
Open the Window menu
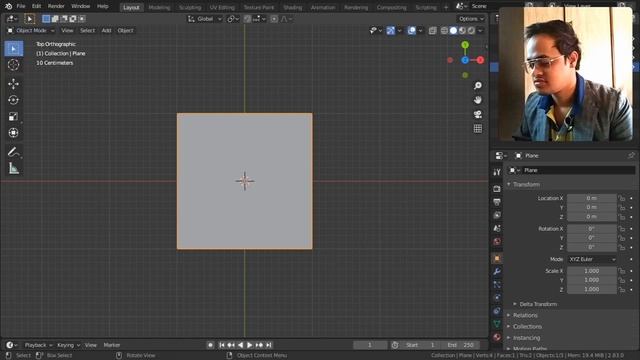80,7
